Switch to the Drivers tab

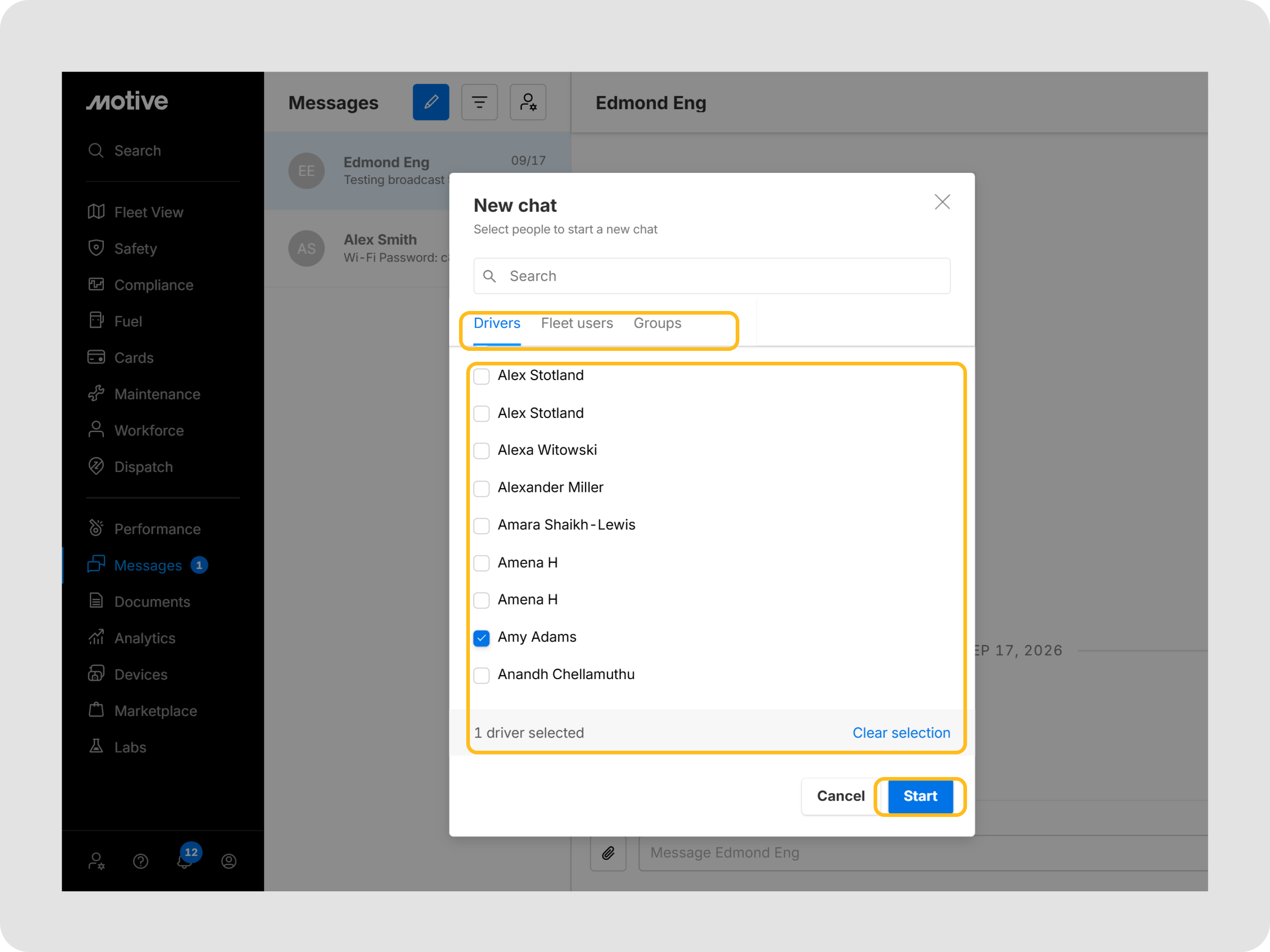(x=497, y=324)
